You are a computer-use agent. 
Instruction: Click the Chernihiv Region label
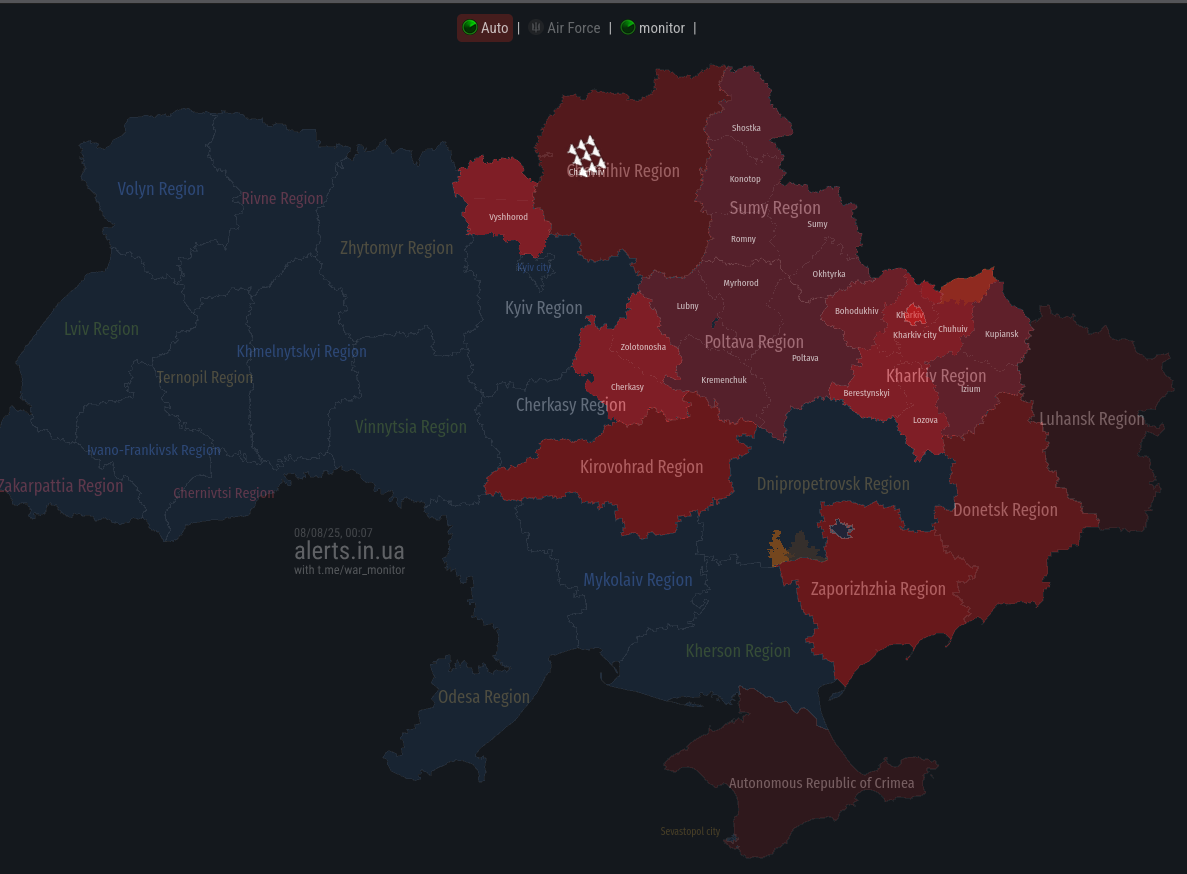click(623, 170)
